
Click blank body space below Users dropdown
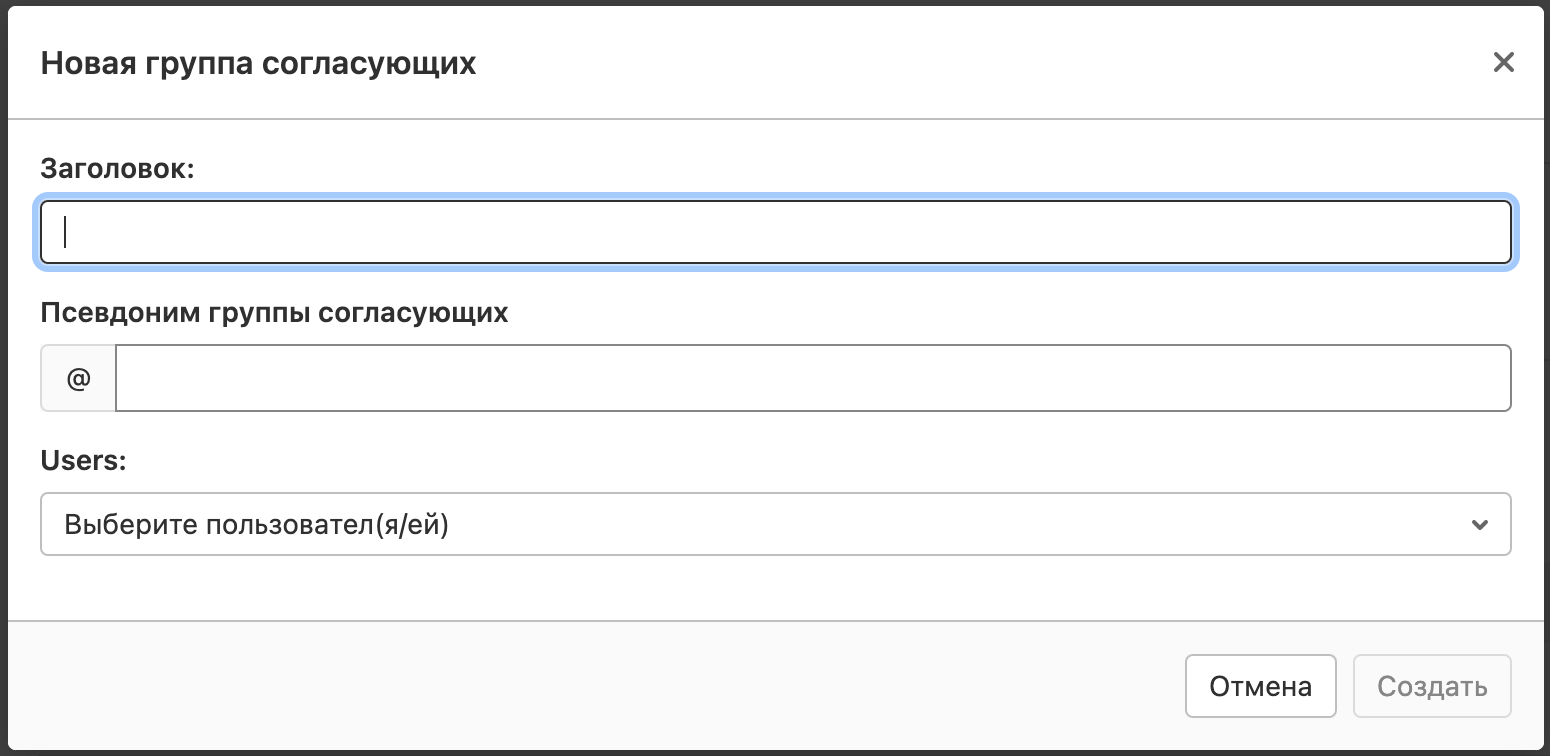(x=775, y=588)
